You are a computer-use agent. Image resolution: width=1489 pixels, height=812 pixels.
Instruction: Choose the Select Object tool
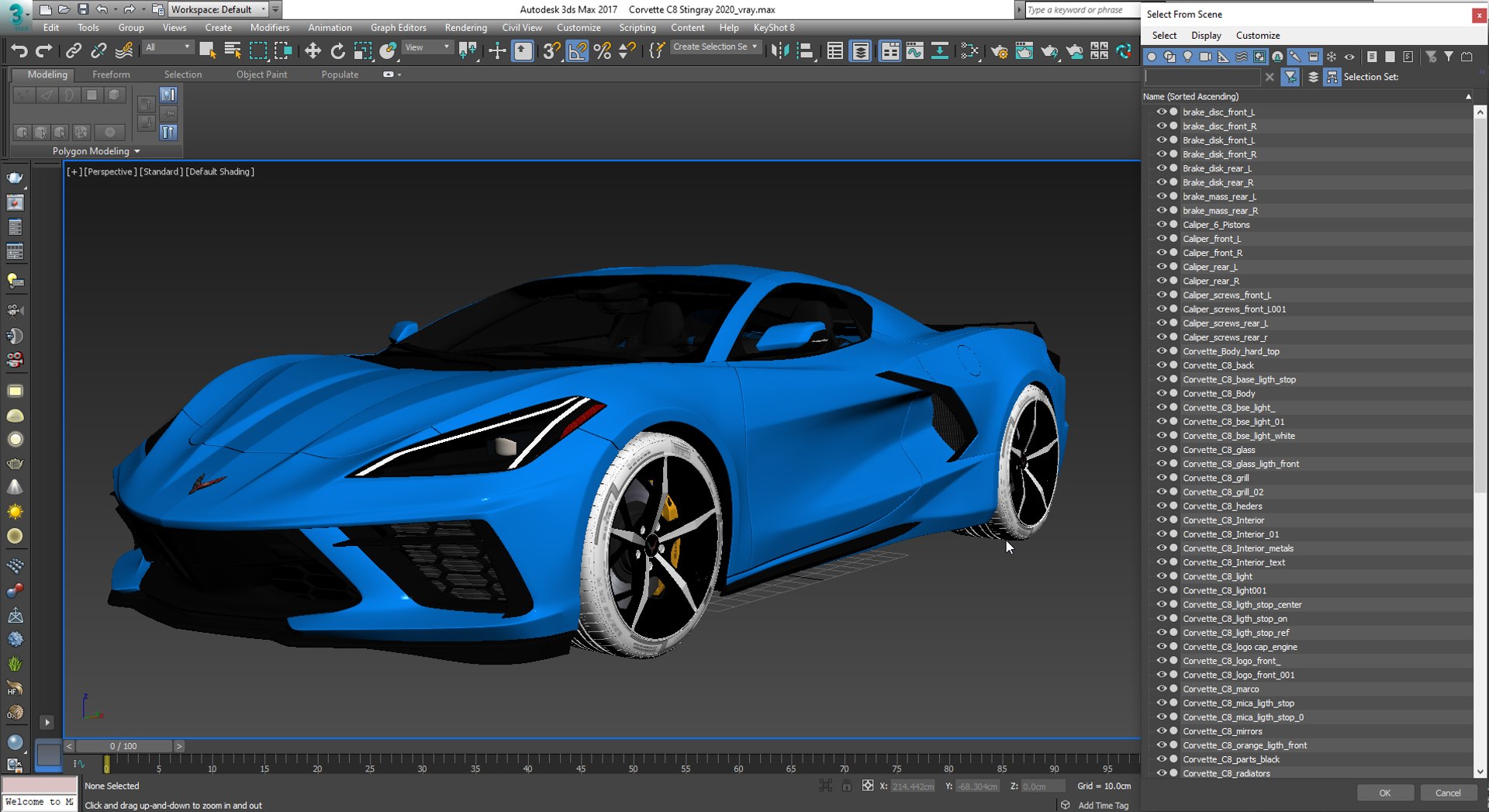point(207,51)
